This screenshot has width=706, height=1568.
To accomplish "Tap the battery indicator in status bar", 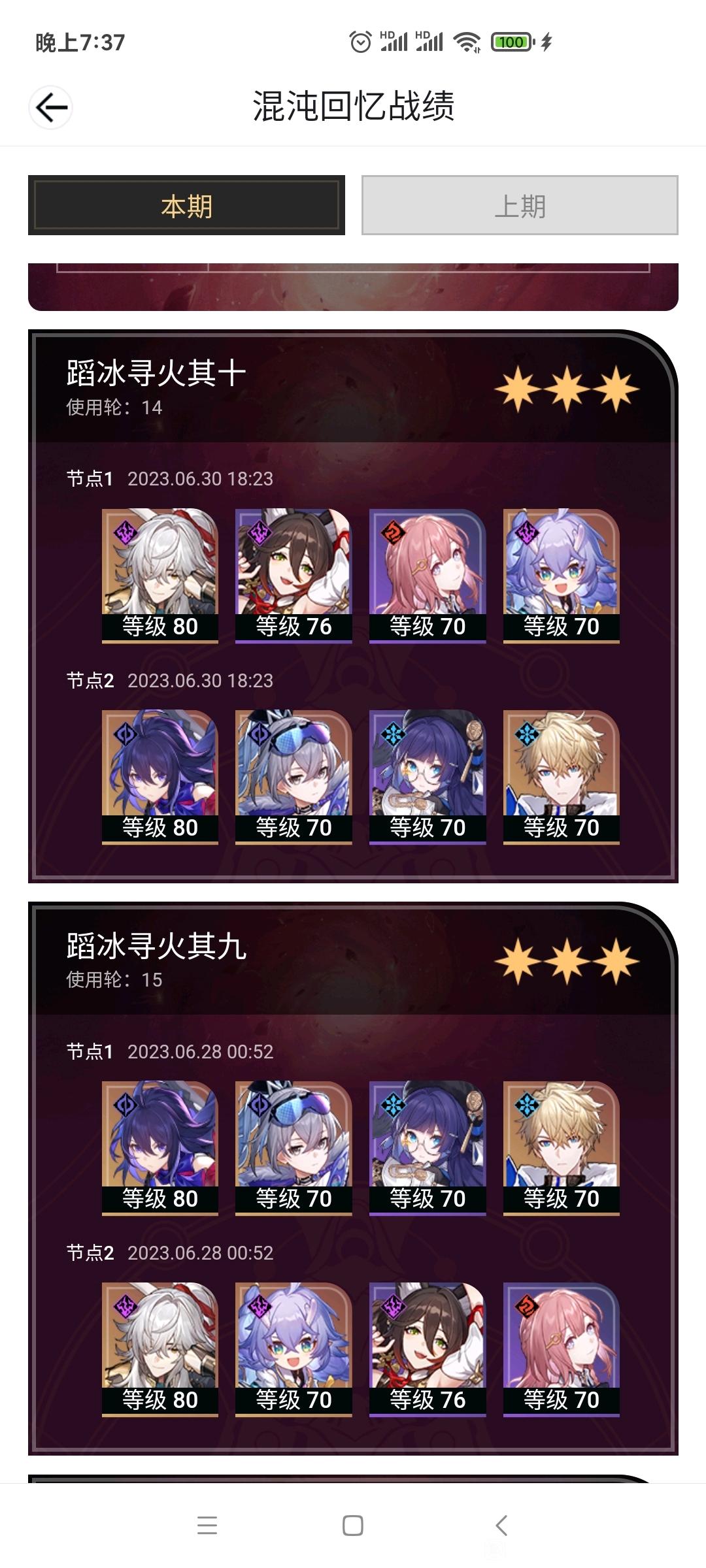I will click(x=513, y=42).
